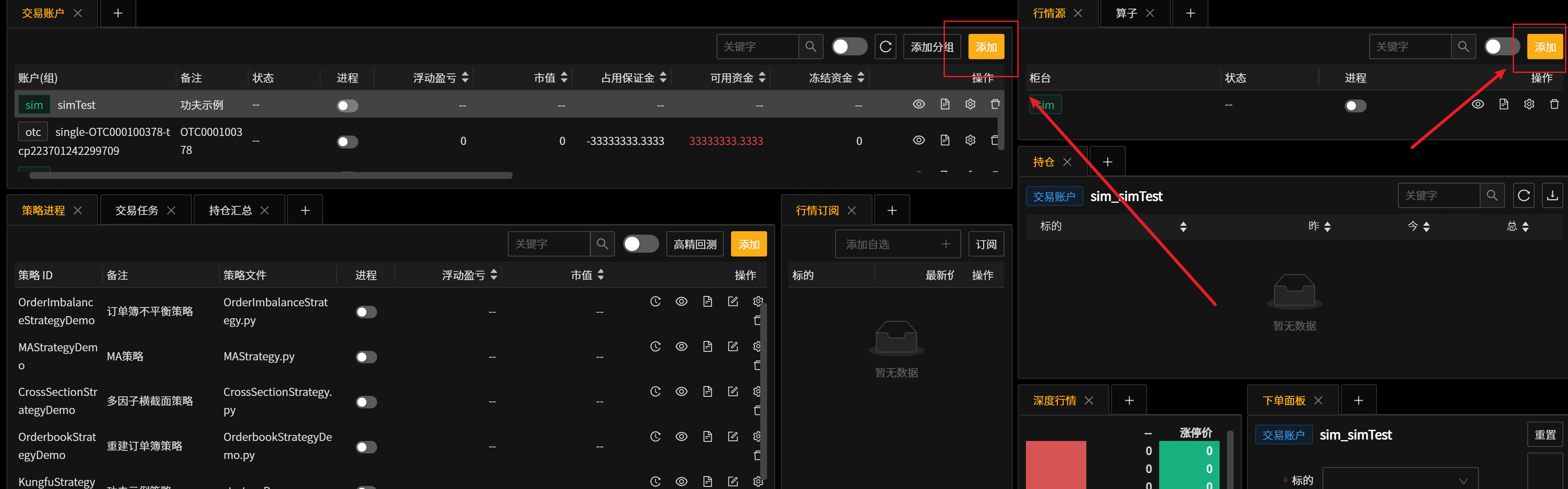Toggle sim market source process switch
The height and width of the screenshot is (489, 1568).
1355,106
